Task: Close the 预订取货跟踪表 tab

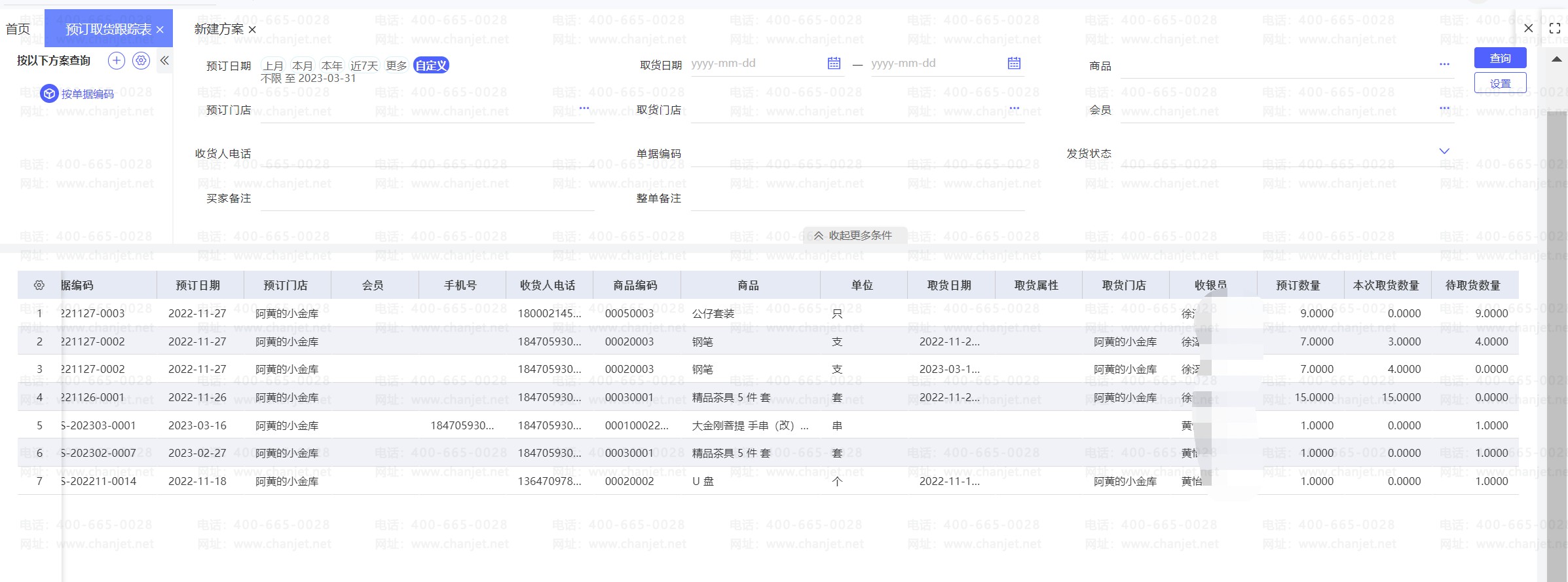Action: (x=160, y=29)
